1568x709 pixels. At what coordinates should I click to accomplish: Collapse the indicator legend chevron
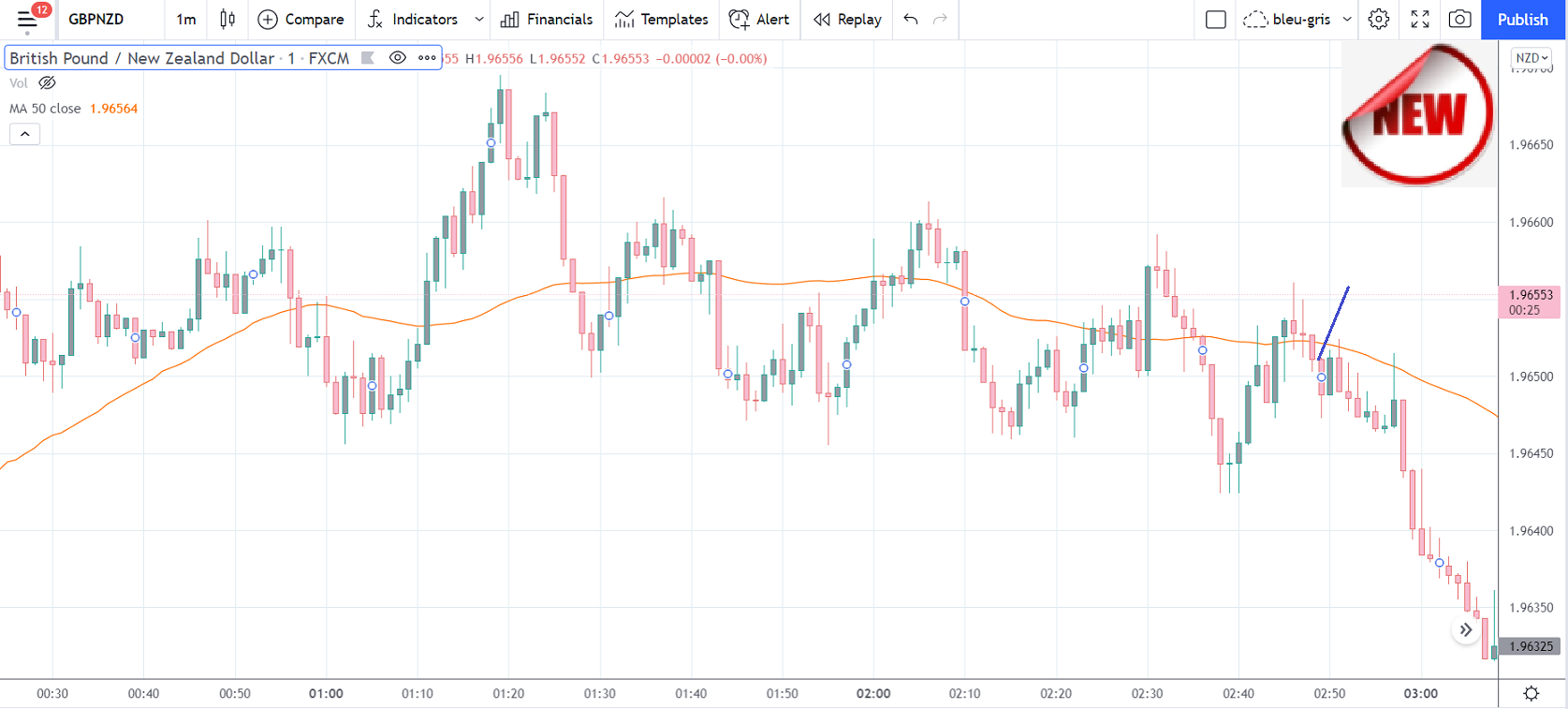[x=25, y=134]
